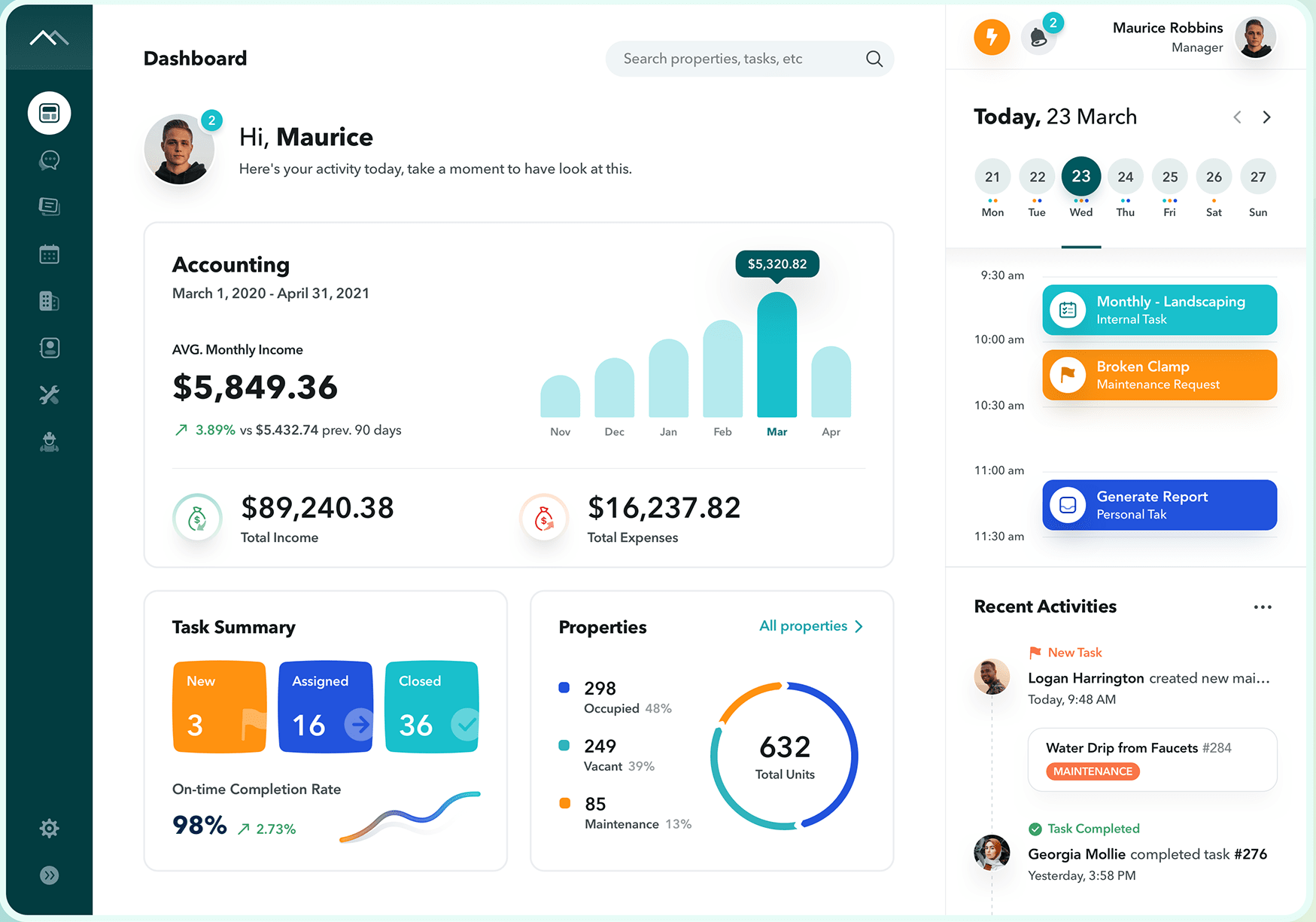Open the Broken Clamp maintenance request
The image size is (1316, 922).
[1159, 375]
